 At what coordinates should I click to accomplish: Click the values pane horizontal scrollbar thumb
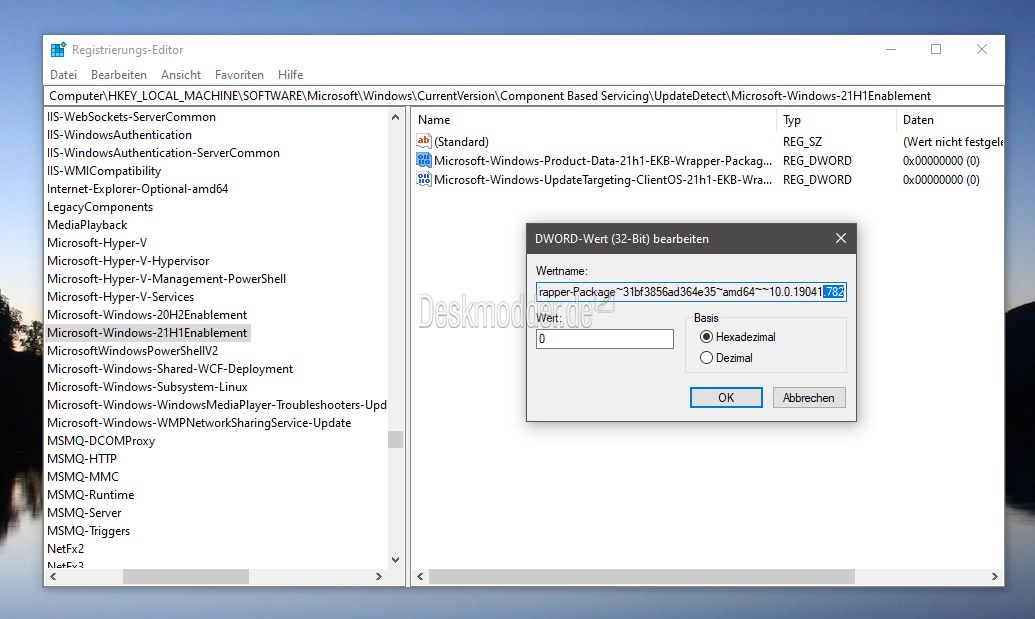click(642, 577)
